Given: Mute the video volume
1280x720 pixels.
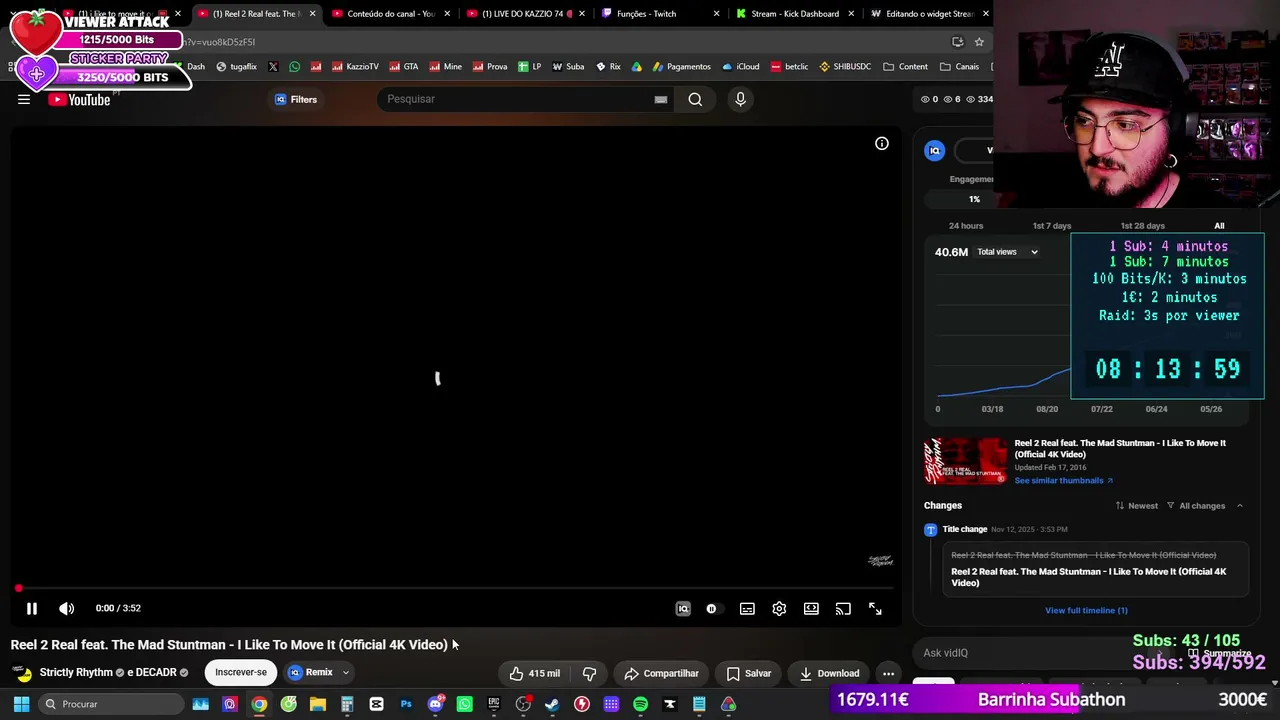Looking at the screenshot, I should (x=67, y=608).
